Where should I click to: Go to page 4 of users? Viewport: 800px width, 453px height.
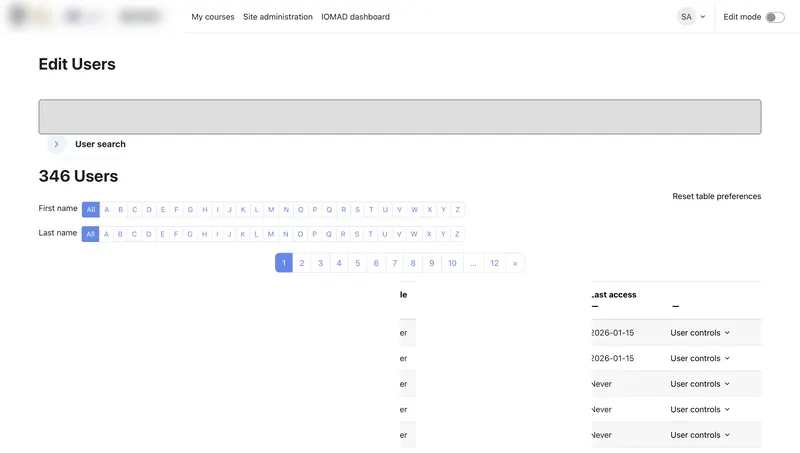[x=339, y=263]
